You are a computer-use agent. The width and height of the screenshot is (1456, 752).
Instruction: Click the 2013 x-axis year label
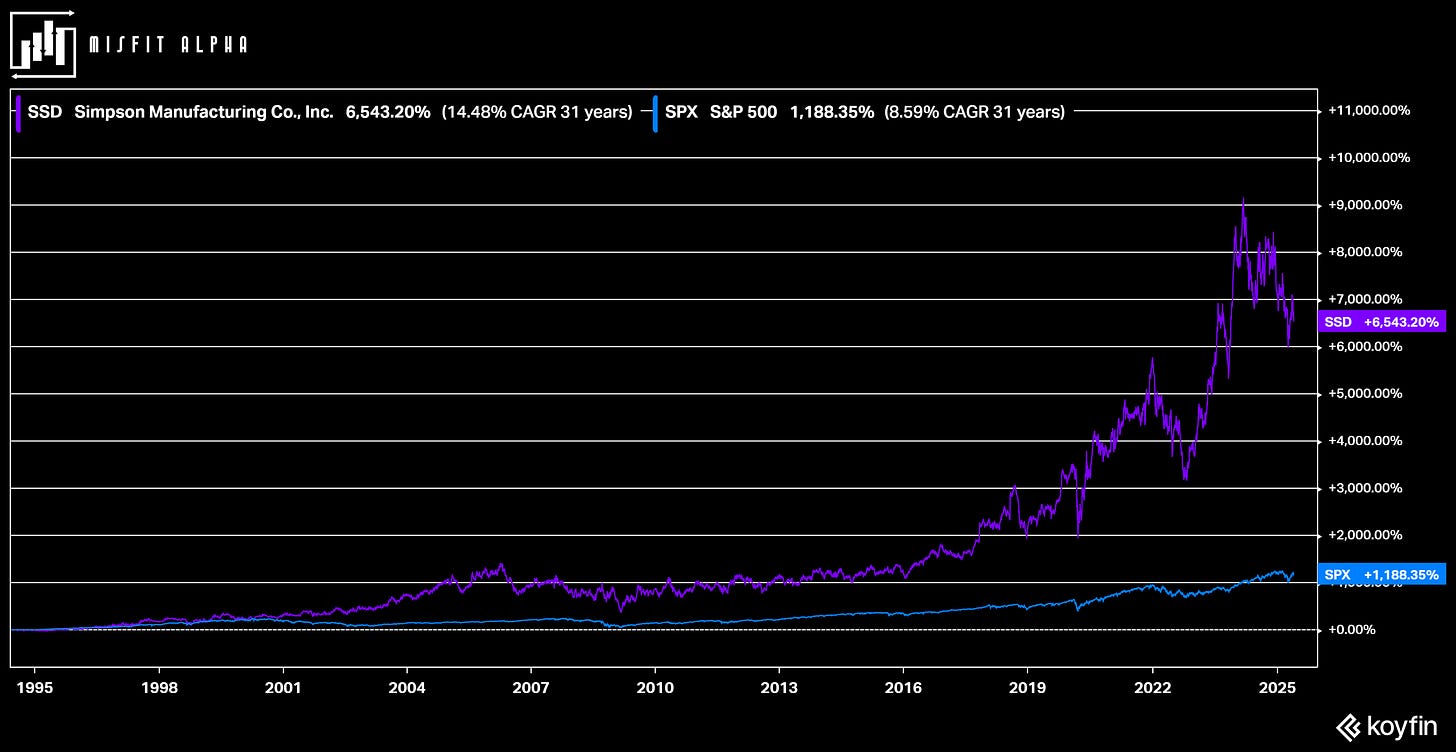779,688
